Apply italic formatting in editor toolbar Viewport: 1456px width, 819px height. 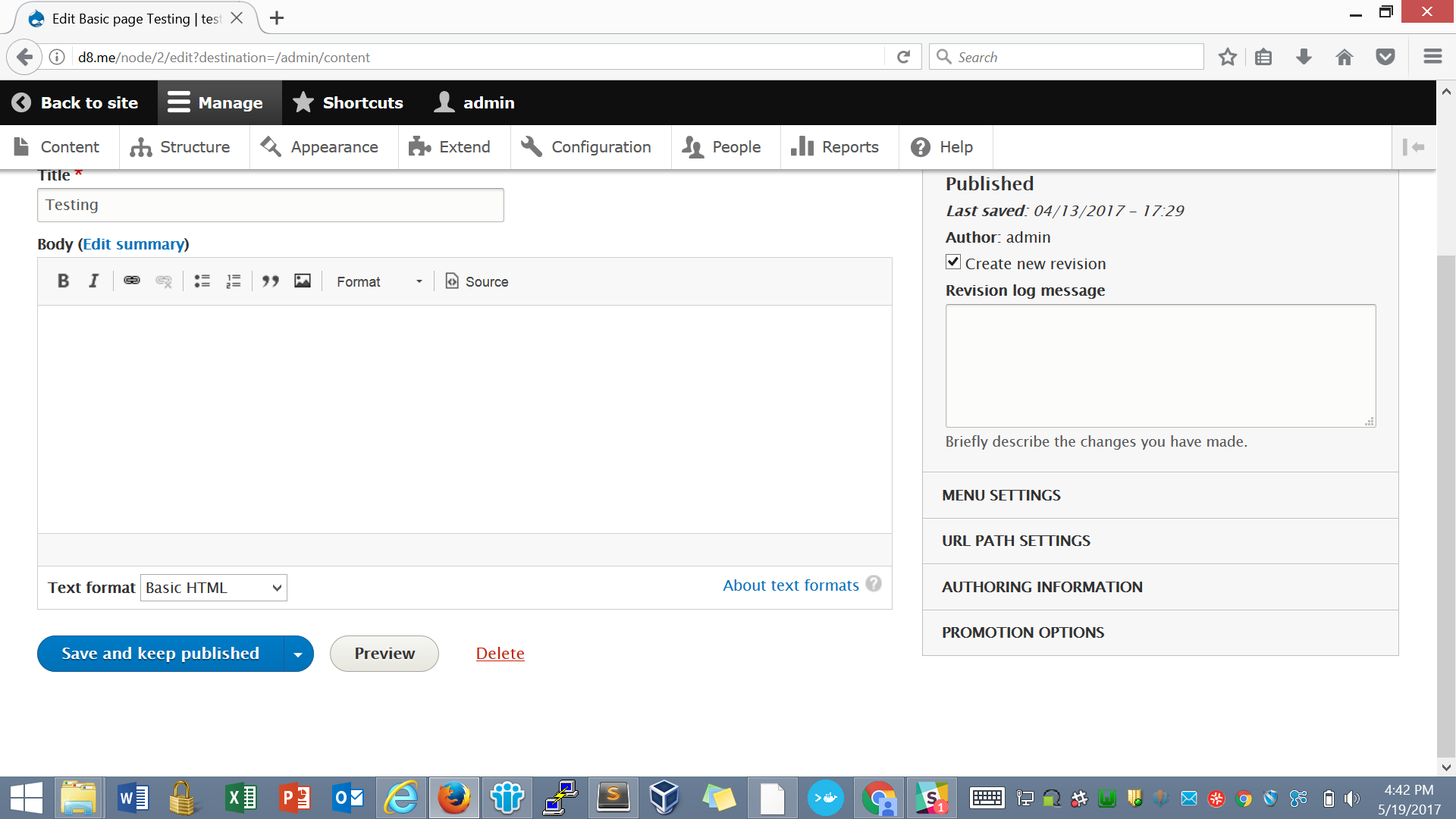click(x=94, y=281)
